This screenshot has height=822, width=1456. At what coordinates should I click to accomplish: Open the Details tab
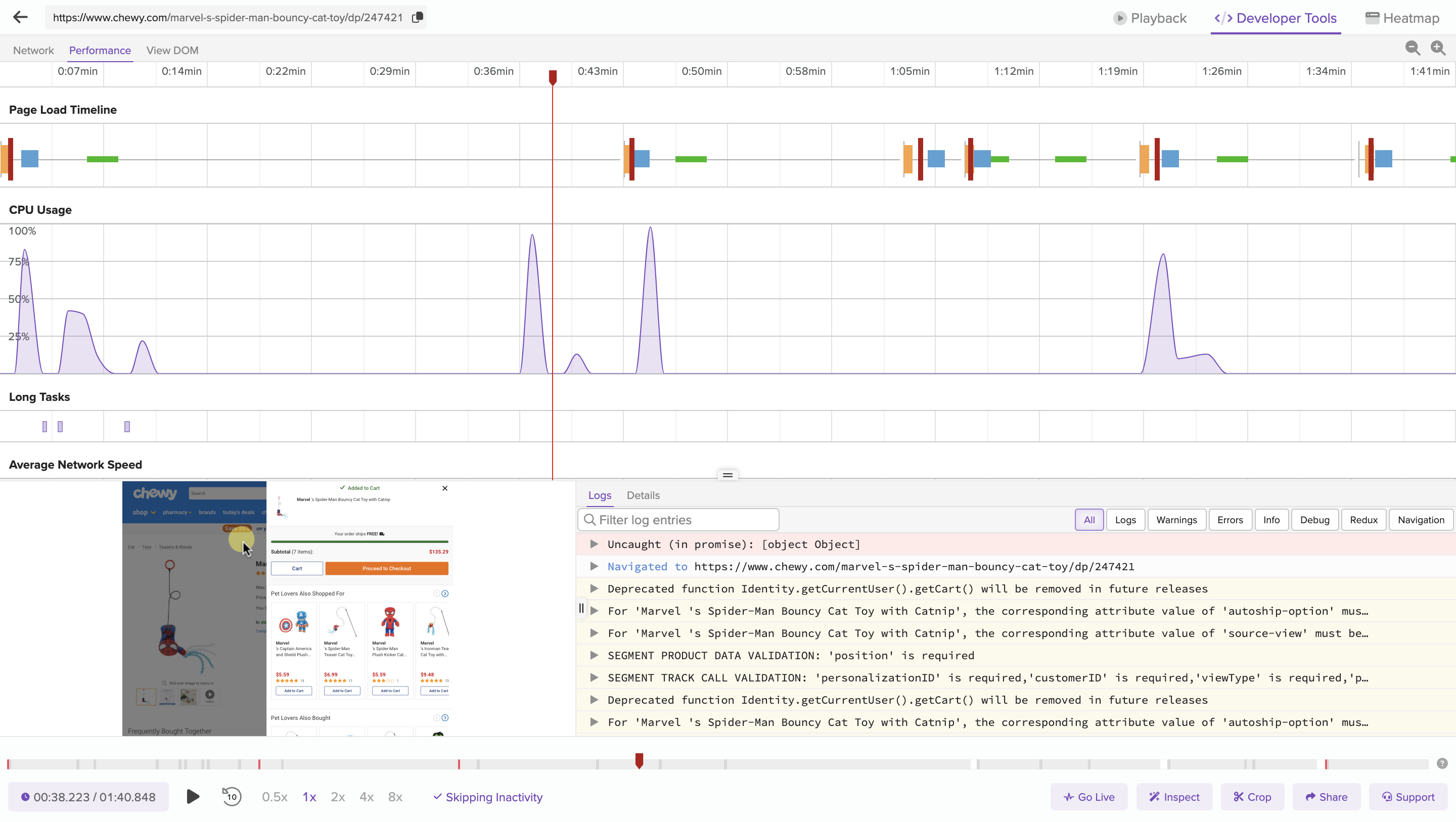(643, 495)
